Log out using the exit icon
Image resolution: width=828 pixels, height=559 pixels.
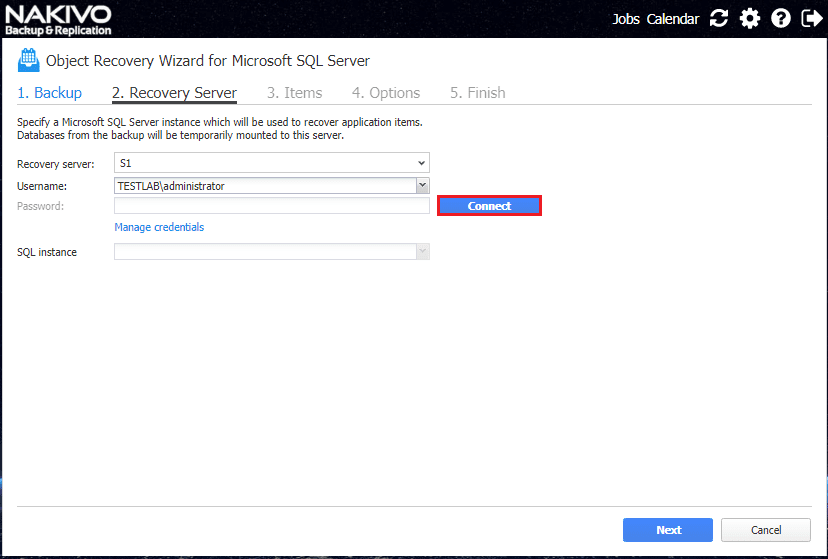click(811, 19)
